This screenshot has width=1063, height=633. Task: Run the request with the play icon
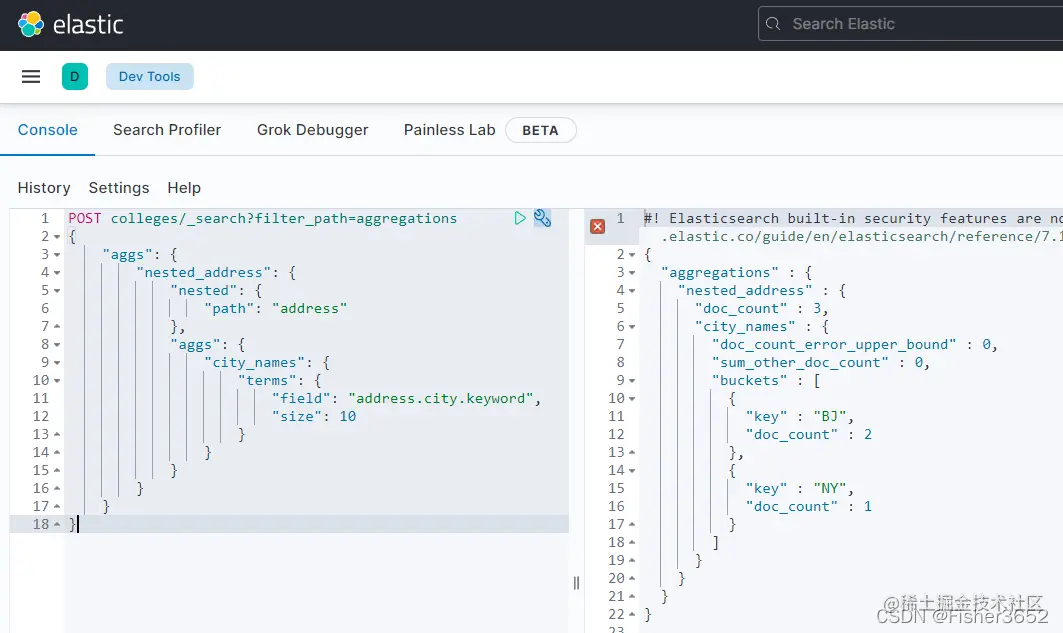(520, 218)
